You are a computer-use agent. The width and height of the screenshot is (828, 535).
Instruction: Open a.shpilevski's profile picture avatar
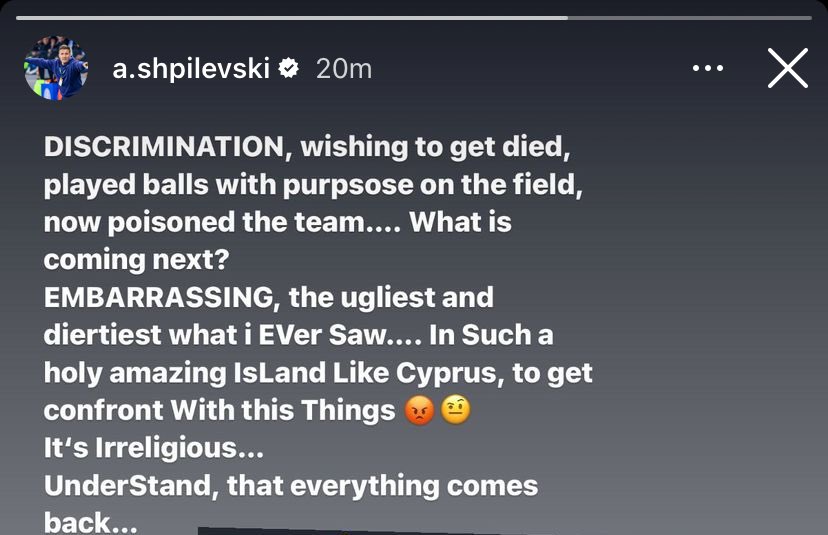click(56, 68)
